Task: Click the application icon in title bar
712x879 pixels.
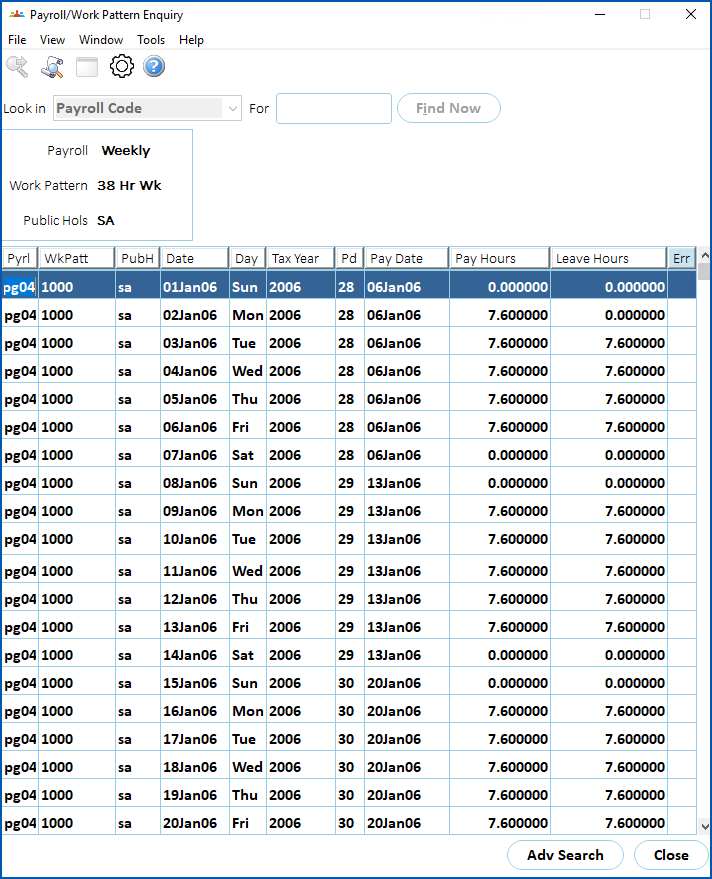Action: click(x=17, y=15)
